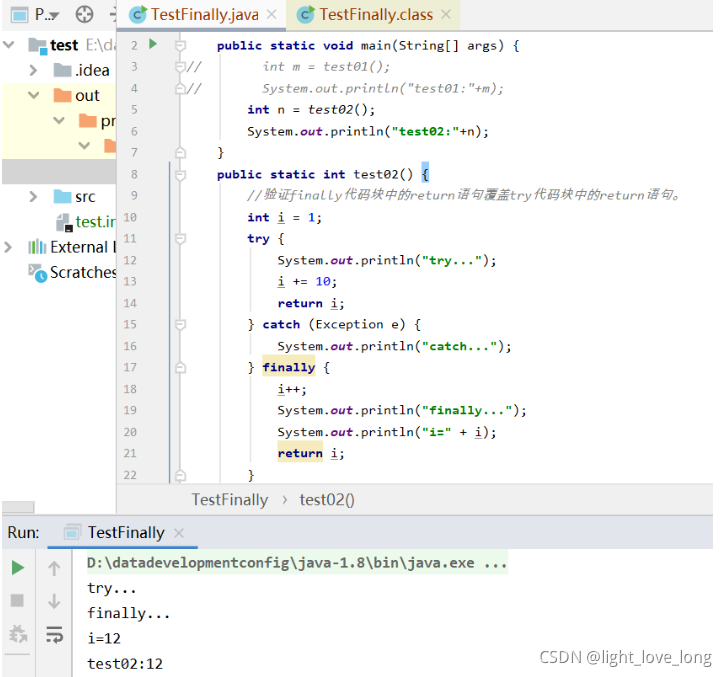Viewport: 727px width, 677px height.
Task: Stop the running process
Action: click(x=17, y=600)
